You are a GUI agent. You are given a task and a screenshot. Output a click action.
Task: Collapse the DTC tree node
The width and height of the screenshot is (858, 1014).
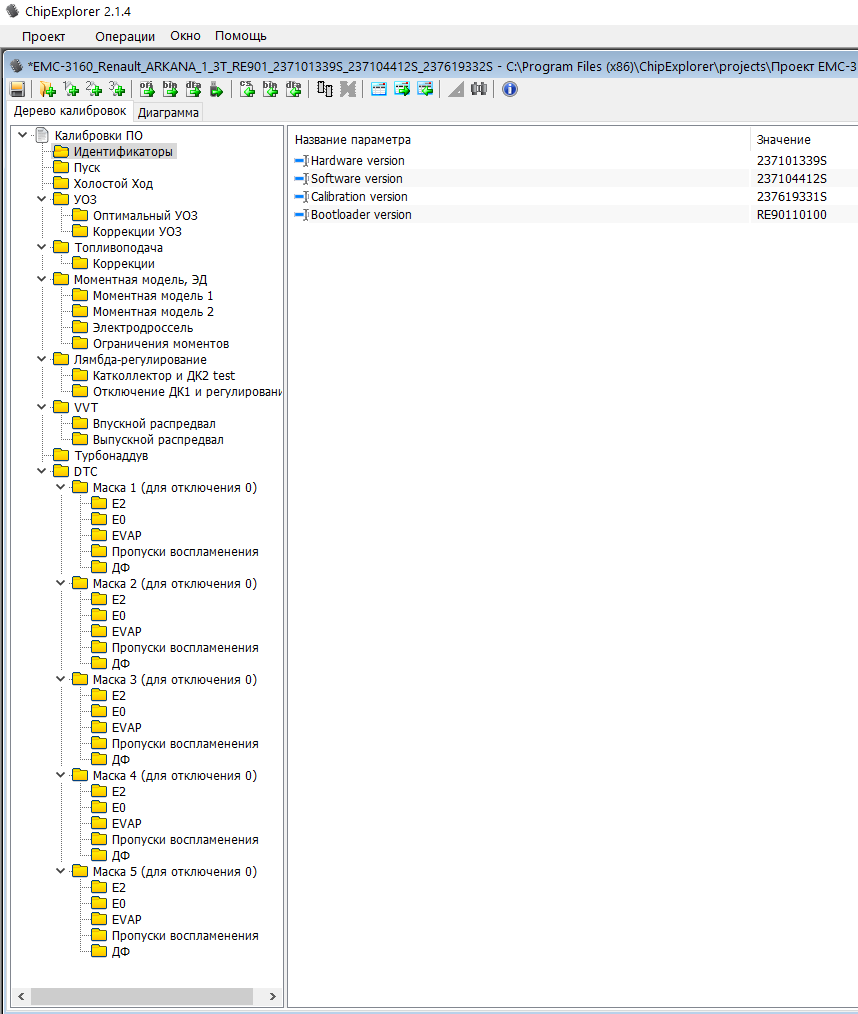[42, 472]
